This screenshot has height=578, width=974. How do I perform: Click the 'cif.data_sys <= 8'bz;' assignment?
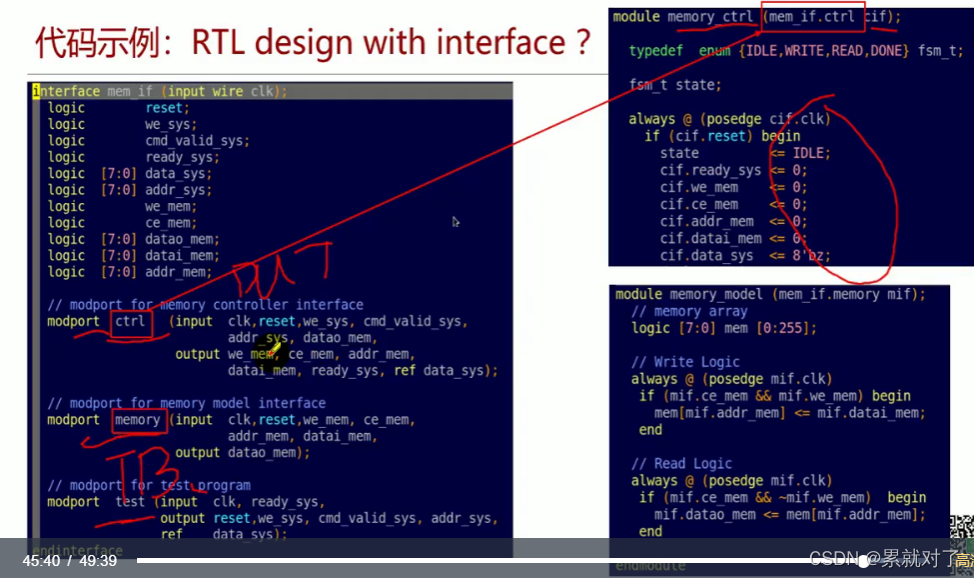(x=745, y=255)
